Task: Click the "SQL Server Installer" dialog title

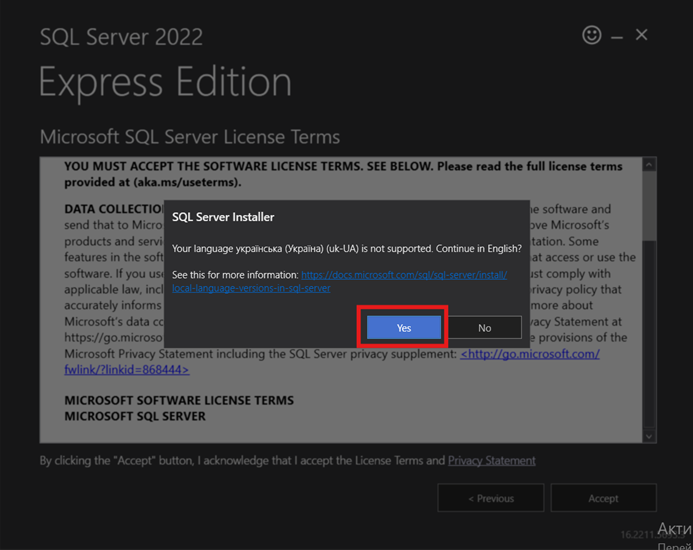Action: [x=223, y=217]
